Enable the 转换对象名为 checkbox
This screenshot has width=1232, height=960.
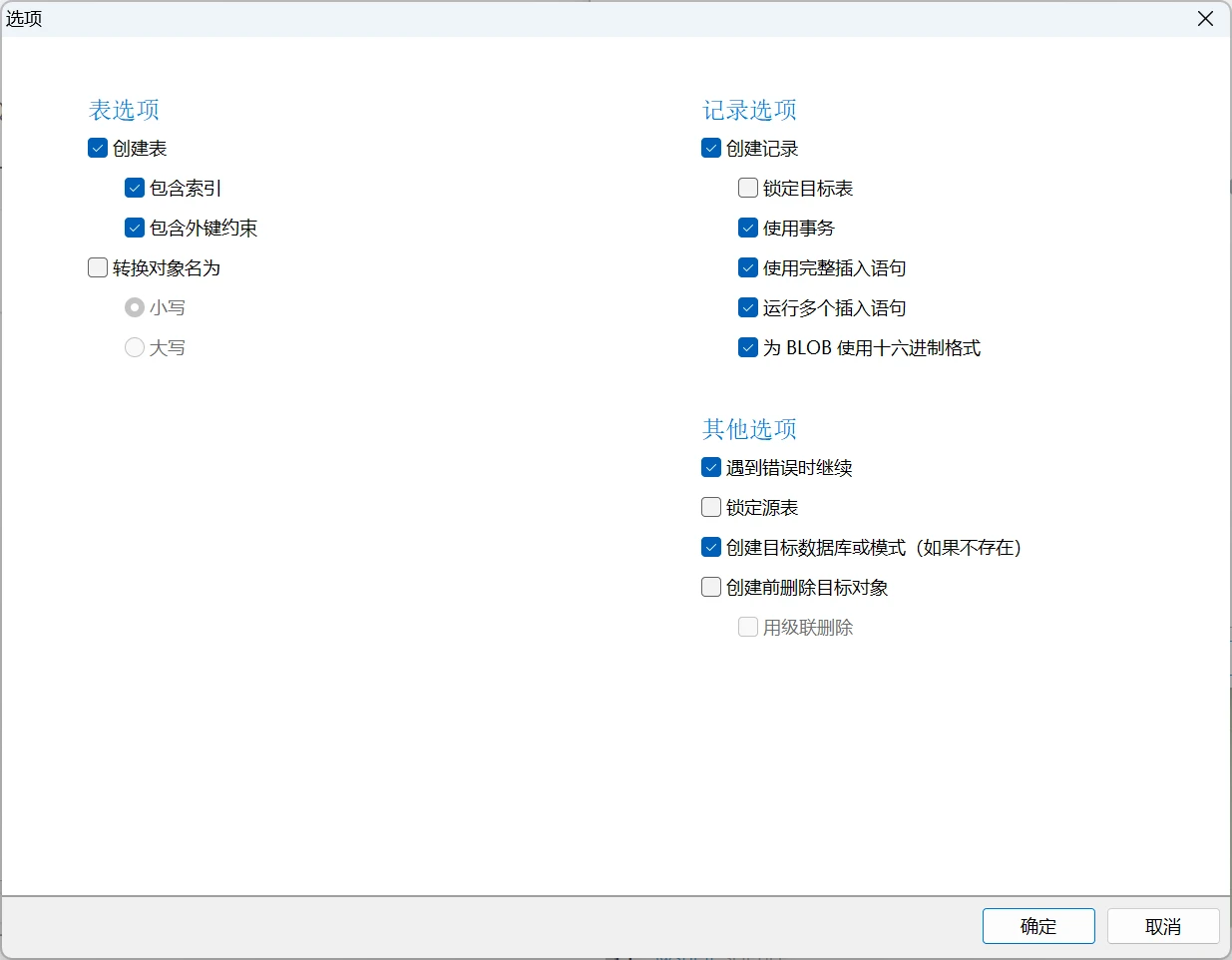pos(98,268)
